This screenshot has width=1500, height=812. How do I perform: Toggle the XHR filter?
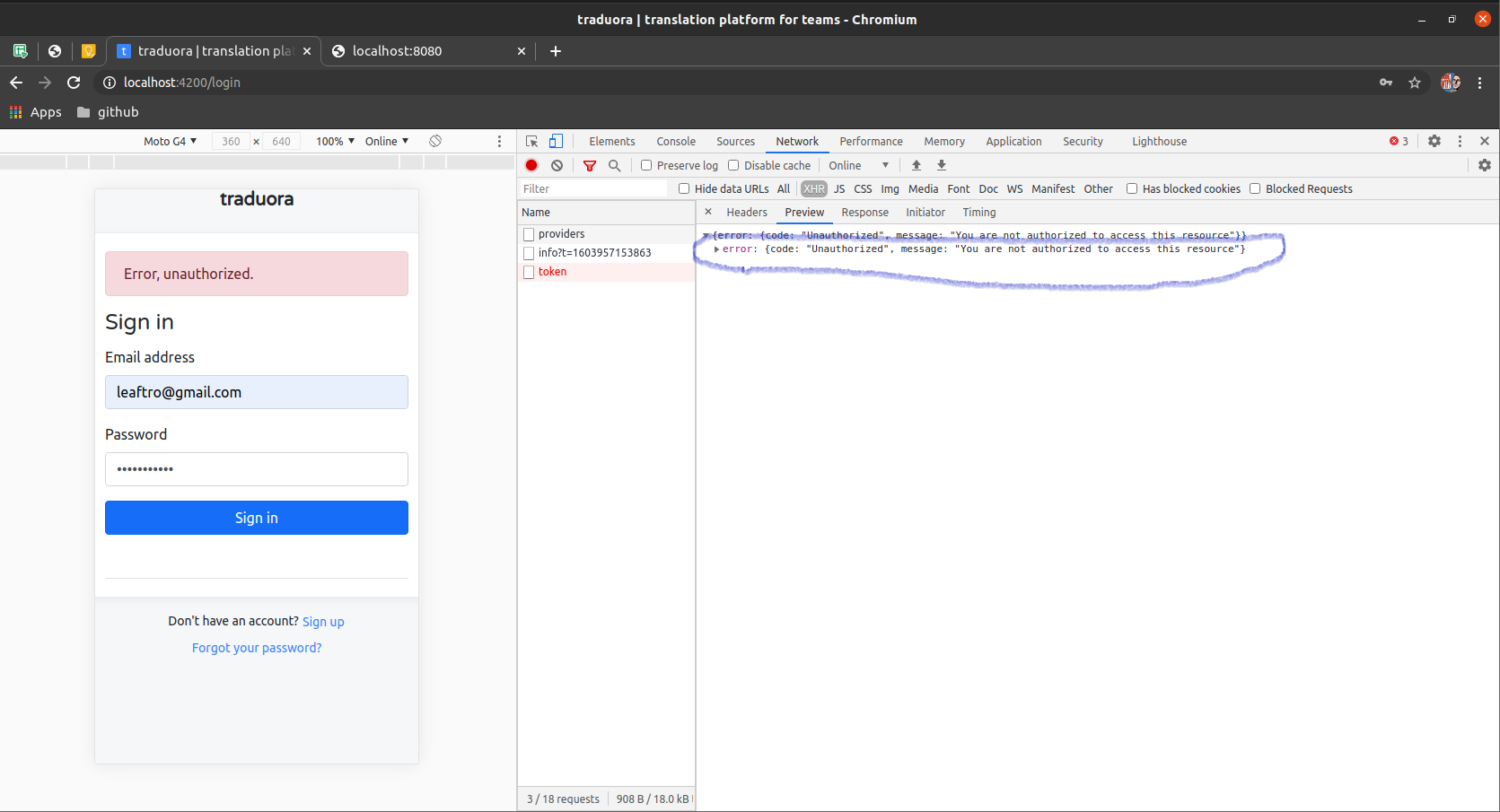pyautogui.click(x=814, y=188)
